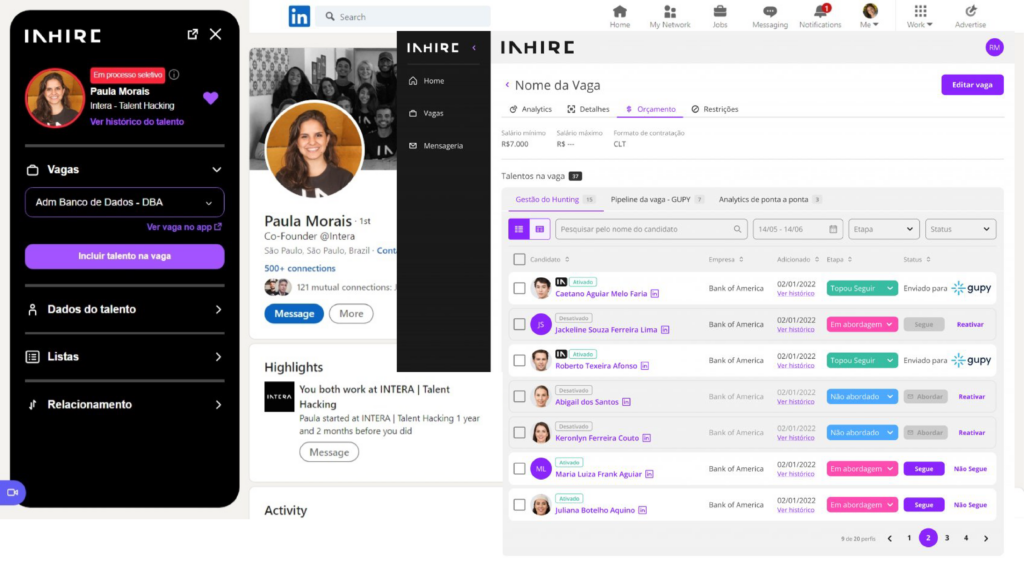Click the LinkedIn logo
The image size is (1024, 567).
pyautogui.click(x=299, y=16)
